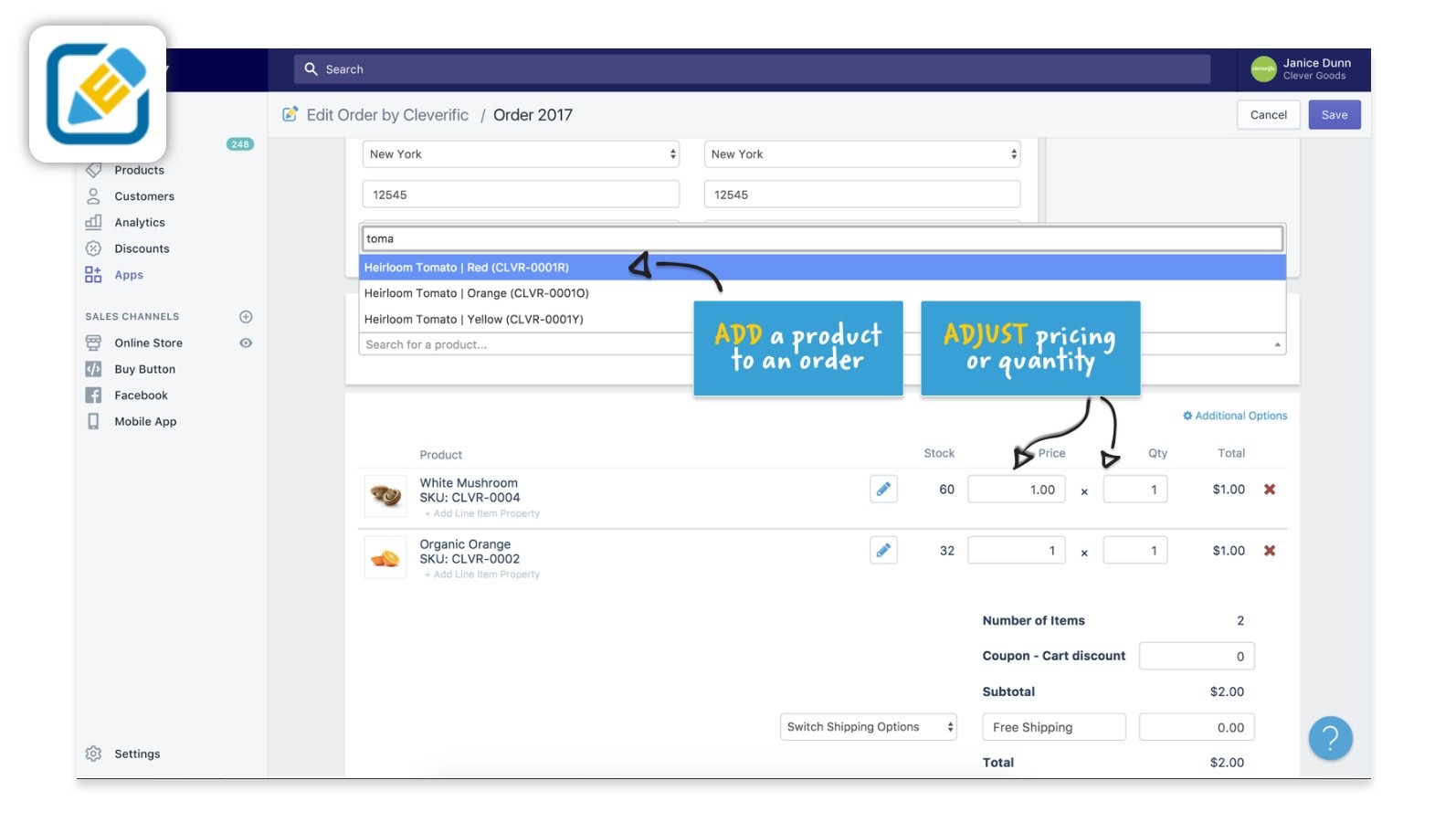Add Line Item Property for Organic Orange

482,575
